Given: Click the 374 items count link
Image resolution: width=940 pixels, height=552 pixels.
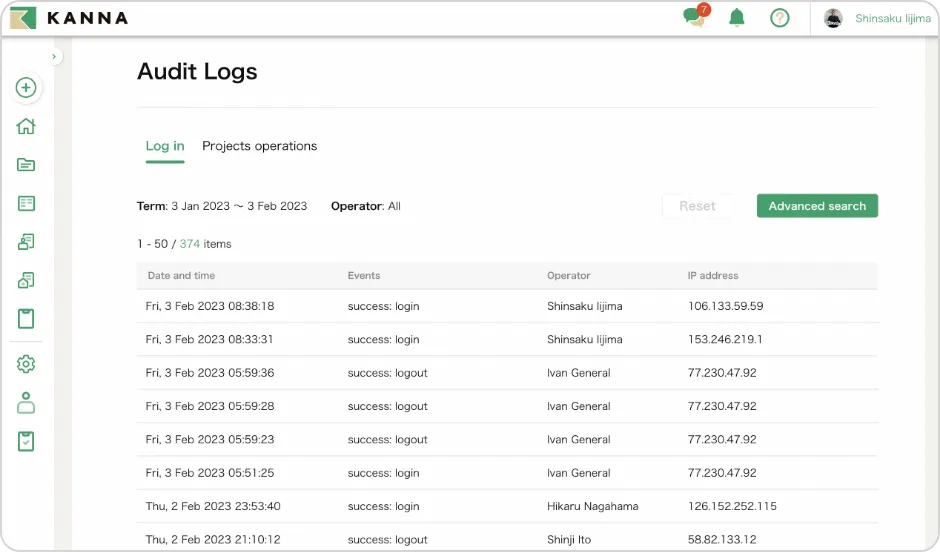Looking at the screenshot, I should 190,244.
